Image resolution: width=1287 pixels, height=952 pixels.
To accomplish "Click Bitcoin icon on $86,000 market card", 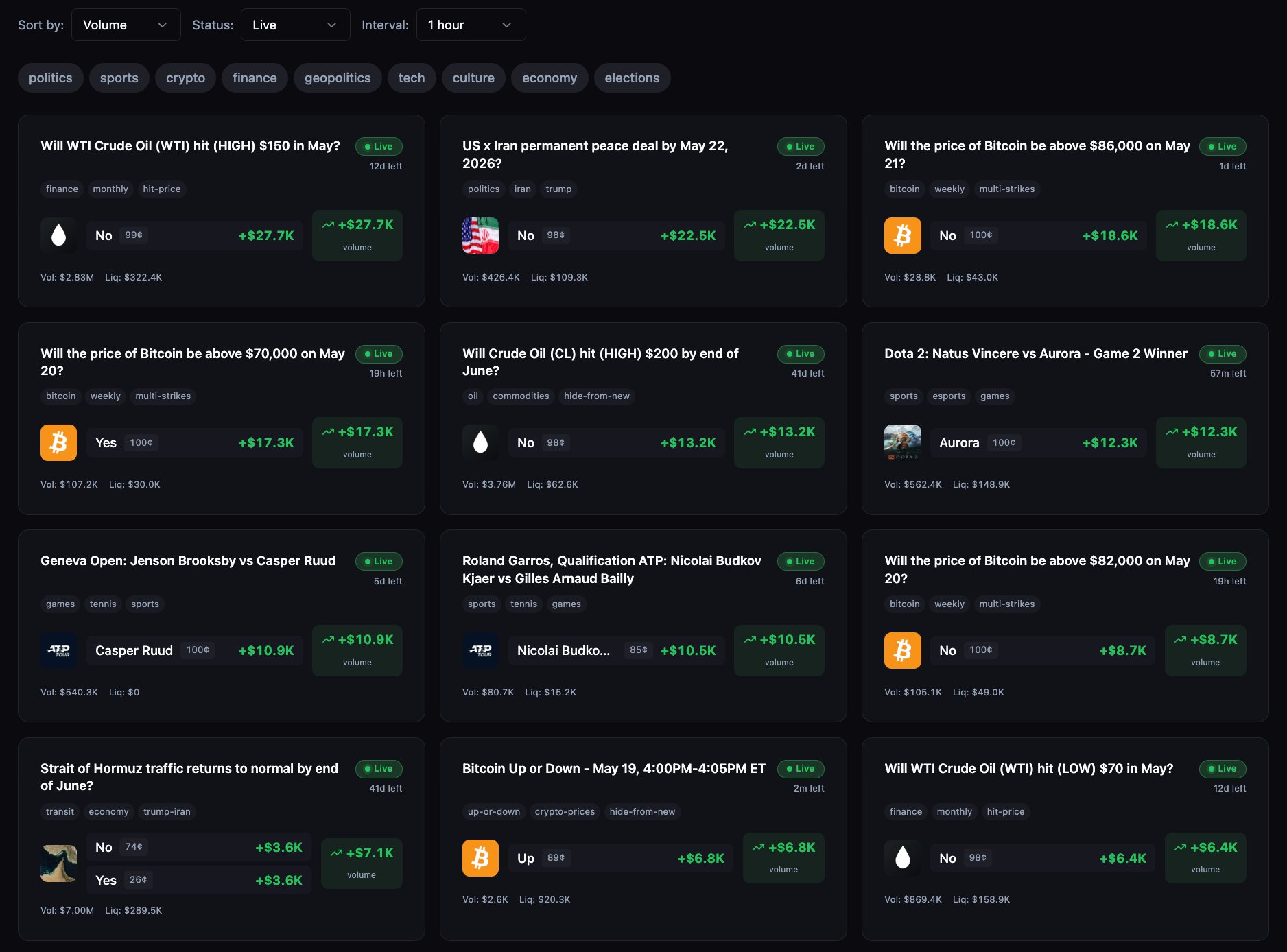I will 903,235.
